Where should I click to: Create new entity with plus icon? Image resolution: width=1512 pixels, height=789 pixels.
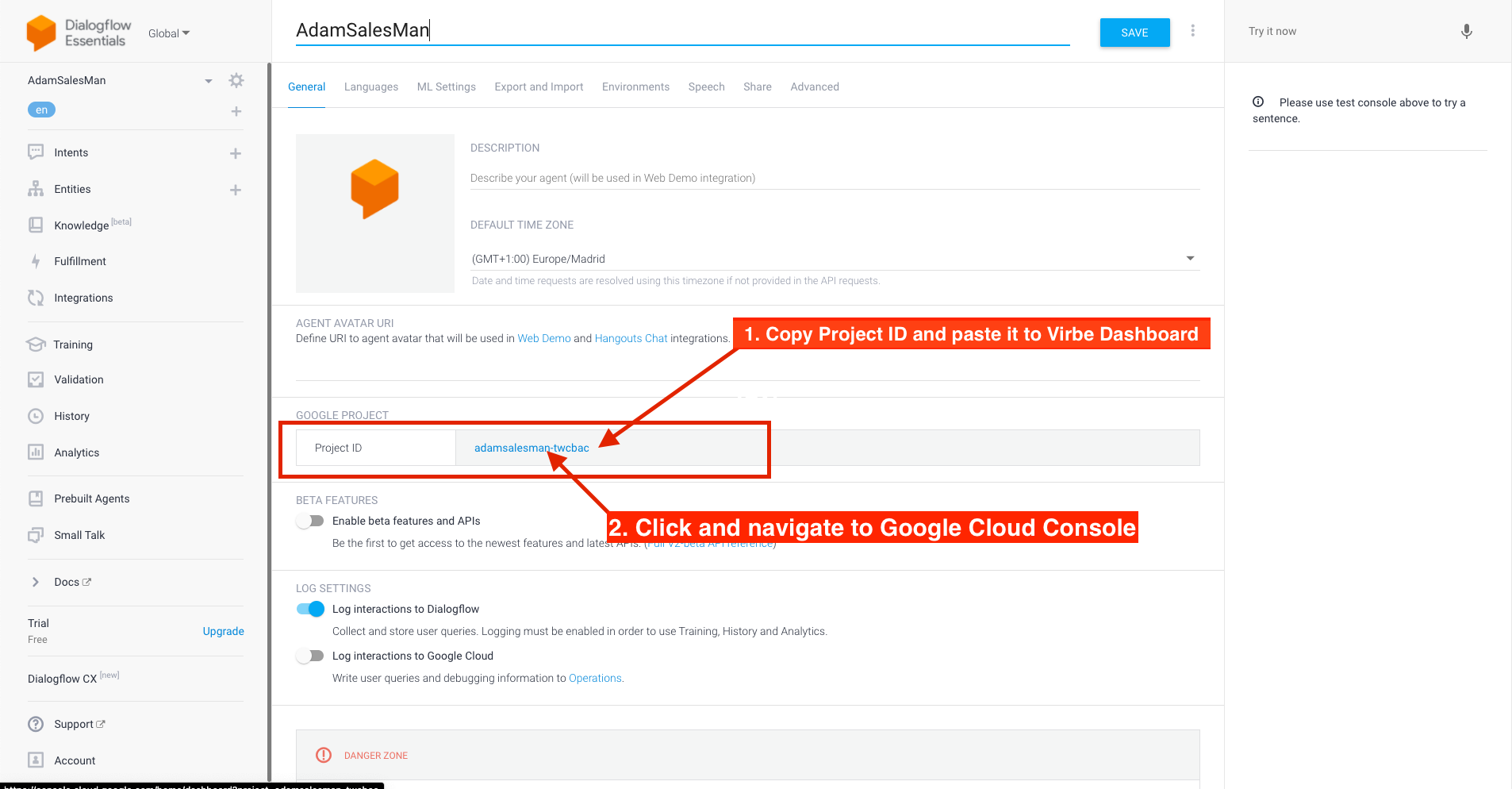click(236, 190)
